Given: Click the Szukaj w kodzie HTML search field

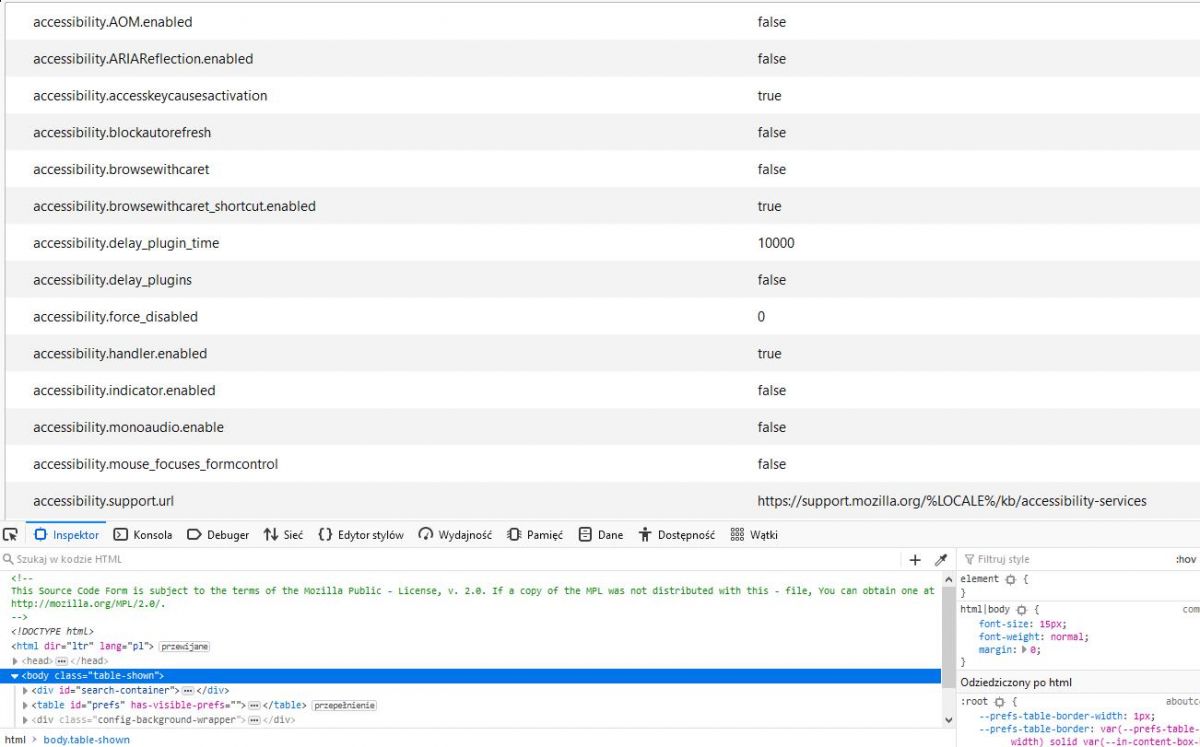Looking at the screenshot, I should tap(450, 560).
